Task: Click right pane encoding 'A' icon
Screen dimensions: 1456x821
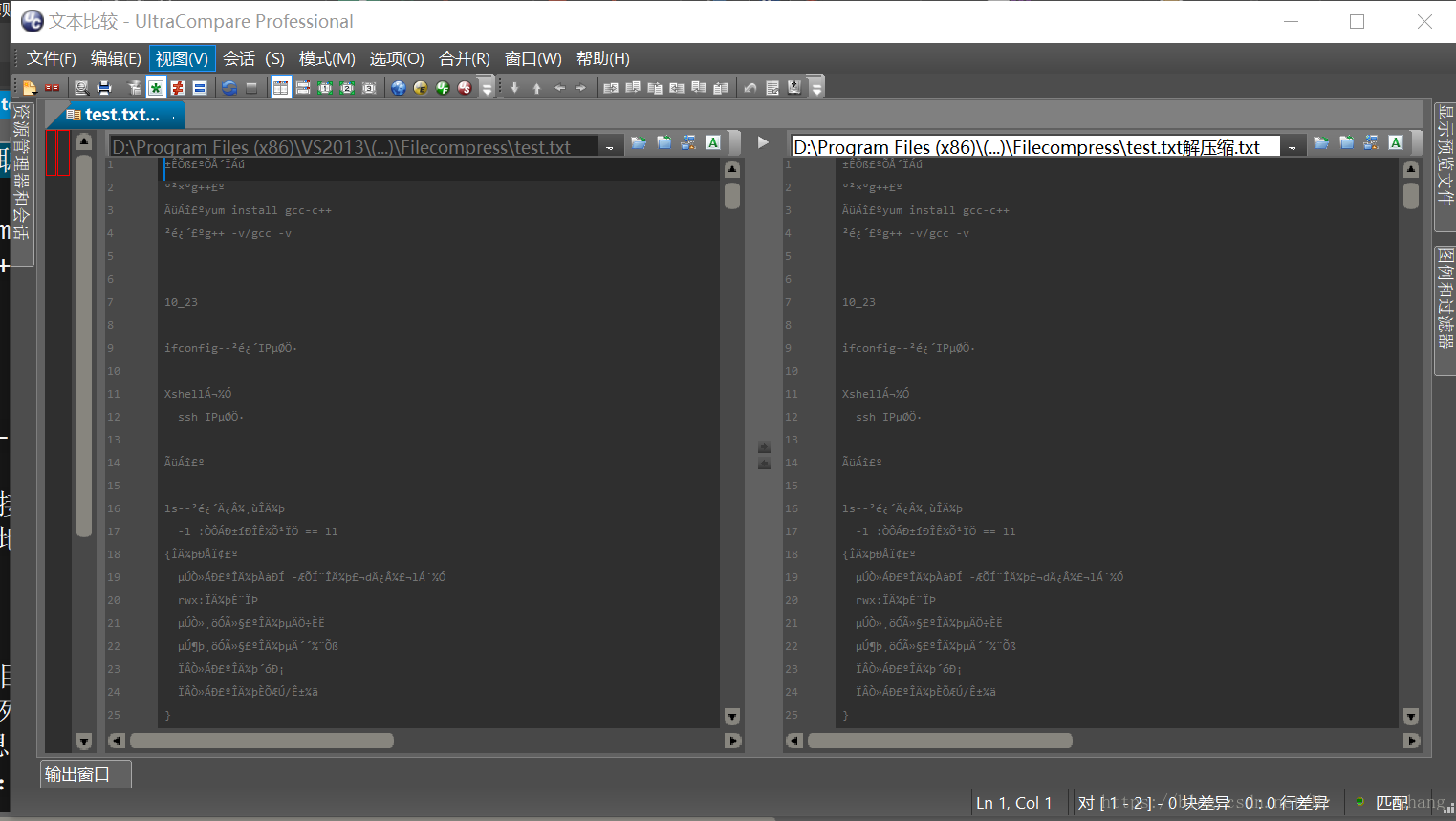Action: (1396, 143)
